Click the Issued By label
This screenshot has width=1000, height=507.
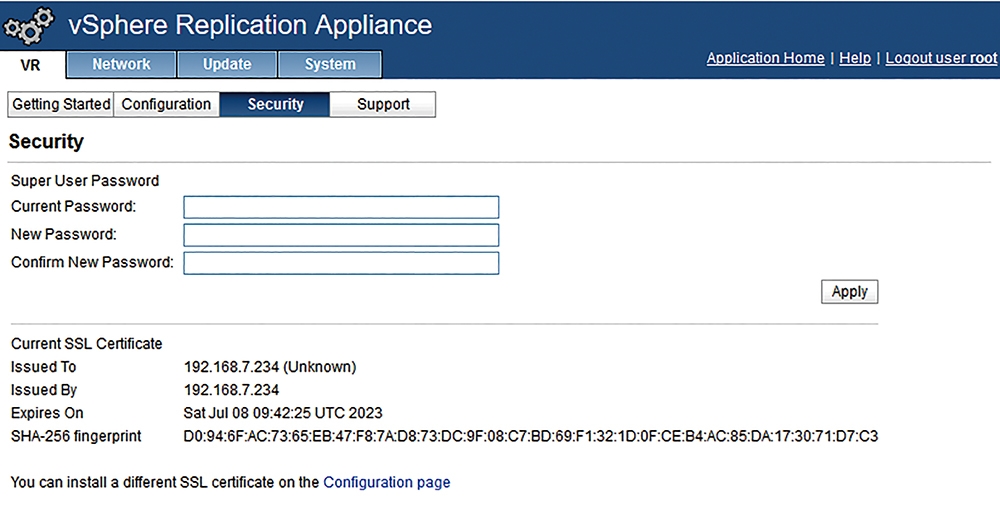pyautogui.click(x=44, y=390)
